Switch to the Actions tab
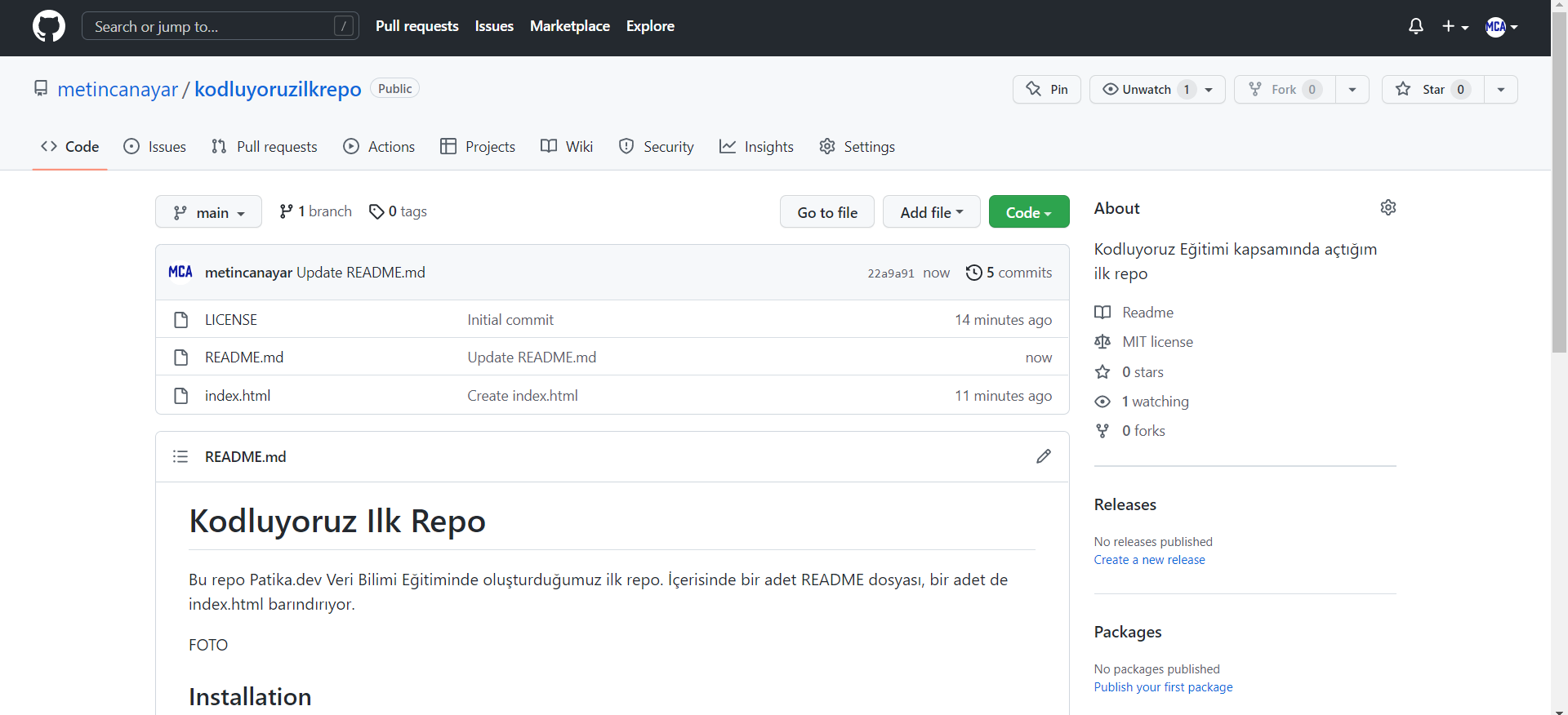 tap(379, 146)
